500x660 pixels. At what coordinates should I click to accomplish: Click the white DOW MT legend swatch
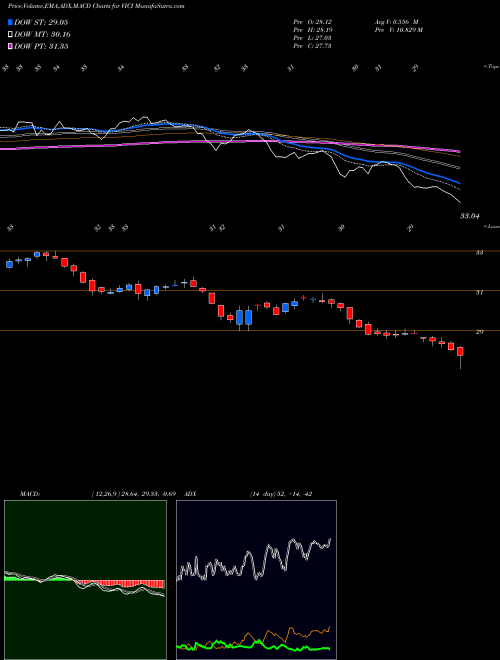(10, 34)
